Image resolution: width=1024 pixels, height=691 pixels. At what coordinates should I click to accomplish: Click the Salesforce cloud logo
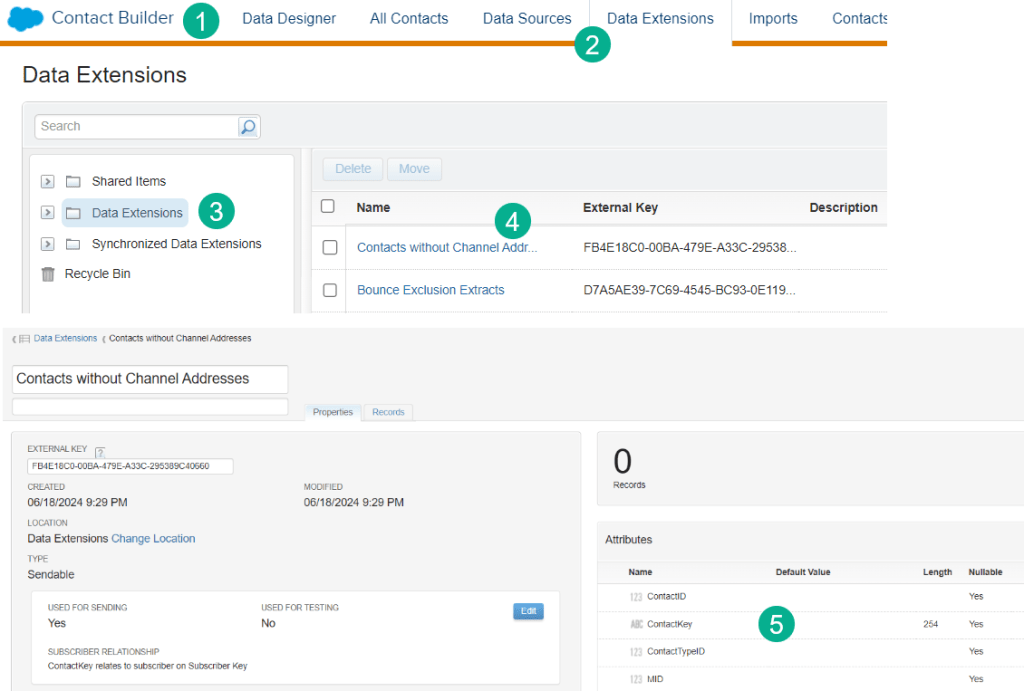pos(26,19)
